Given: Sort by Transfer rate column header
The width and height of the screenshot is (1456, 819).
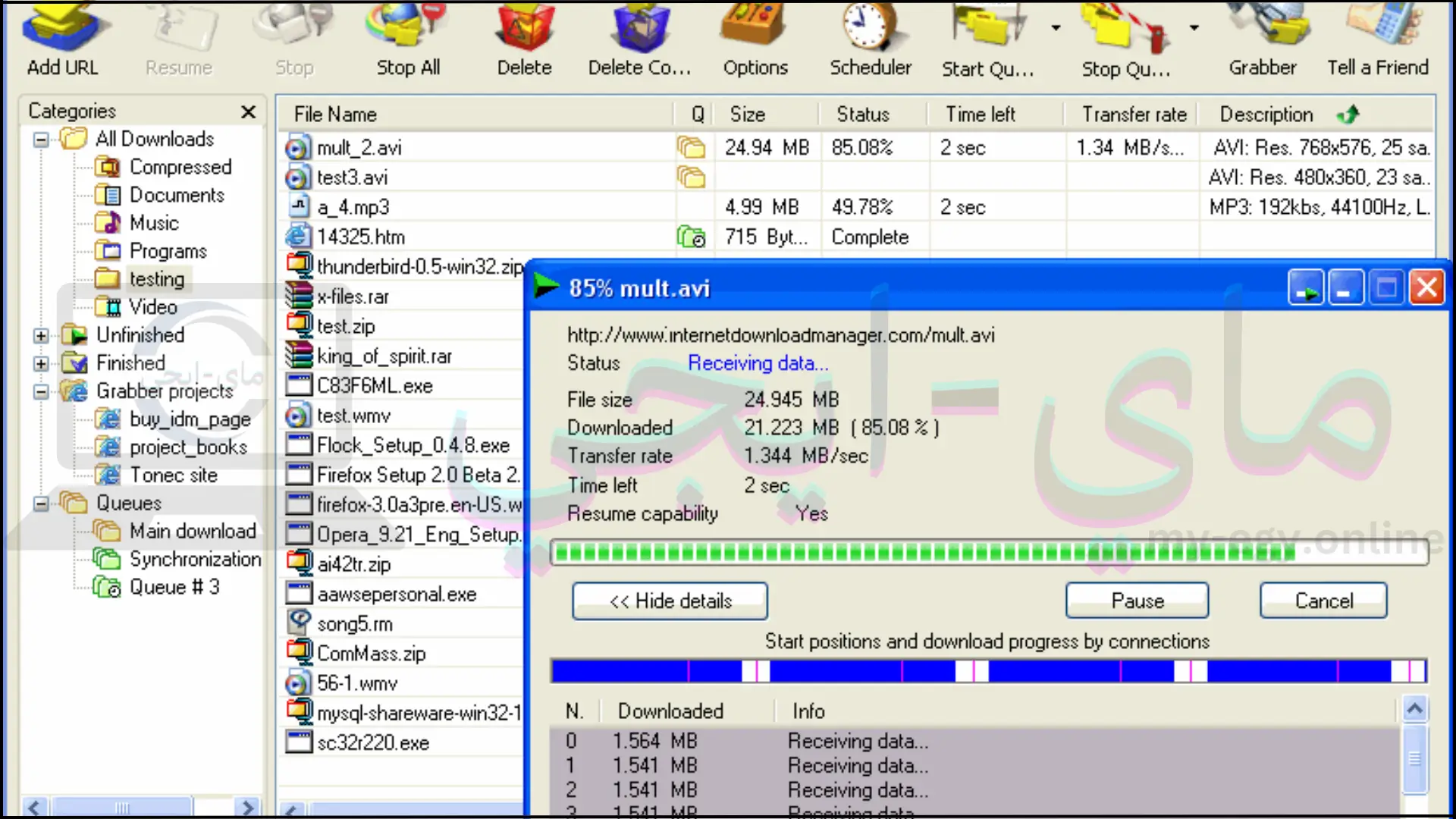Looking at the screenshot, I should pyautogui.click(x=1131, y=115).
